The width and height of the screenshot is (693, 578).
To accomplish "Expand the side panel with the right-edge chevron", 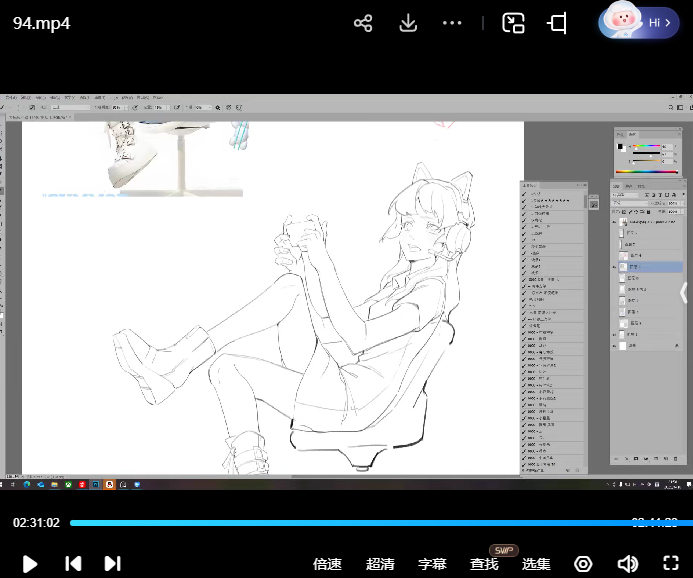I will pyautogui.click(x=684, y=292).
